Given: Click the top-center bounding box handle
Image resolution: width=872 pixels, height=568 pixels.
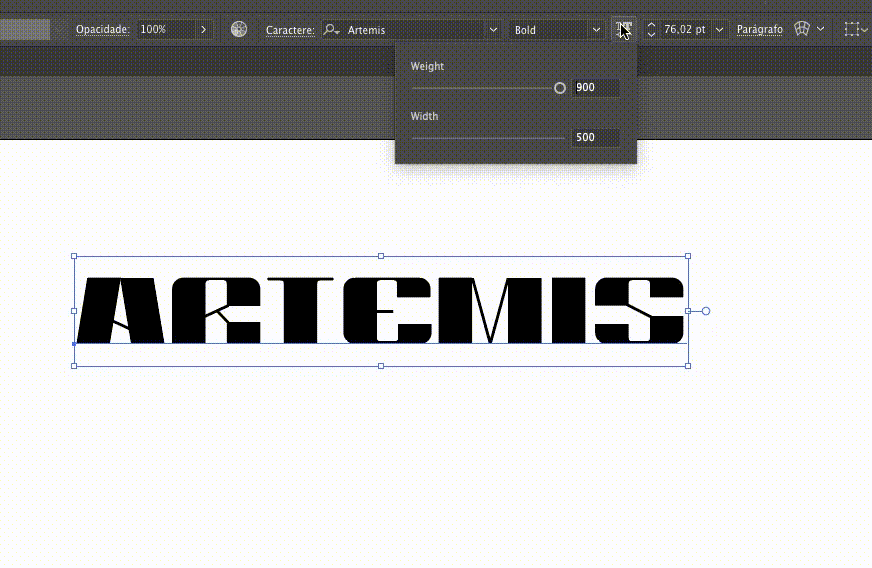Looking at the screenshot, I should [381, 256].
